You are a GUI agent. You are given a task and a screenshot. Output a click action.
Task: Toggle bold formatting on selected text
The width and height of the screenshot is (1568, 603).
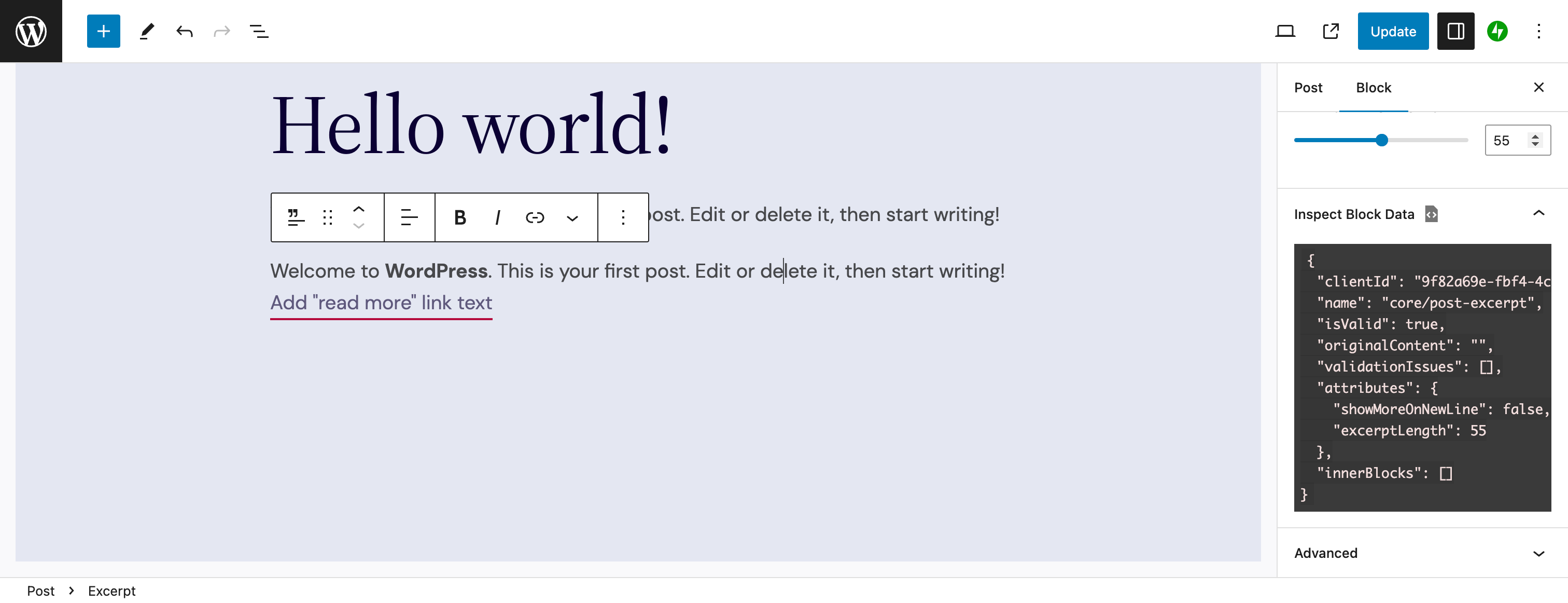coord(459,217)
